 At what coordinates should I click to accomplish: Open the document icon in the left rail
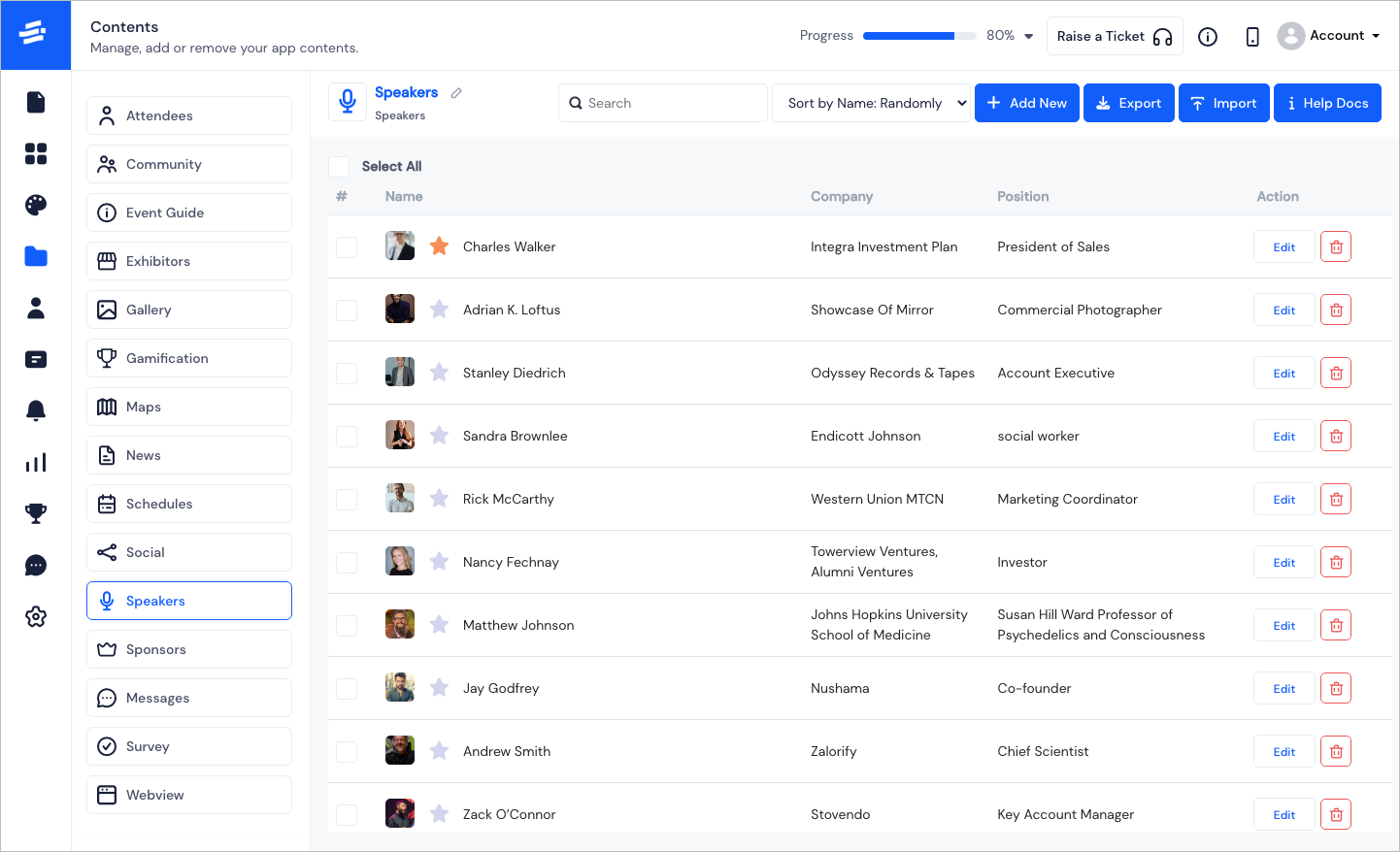tap(36, 102)
